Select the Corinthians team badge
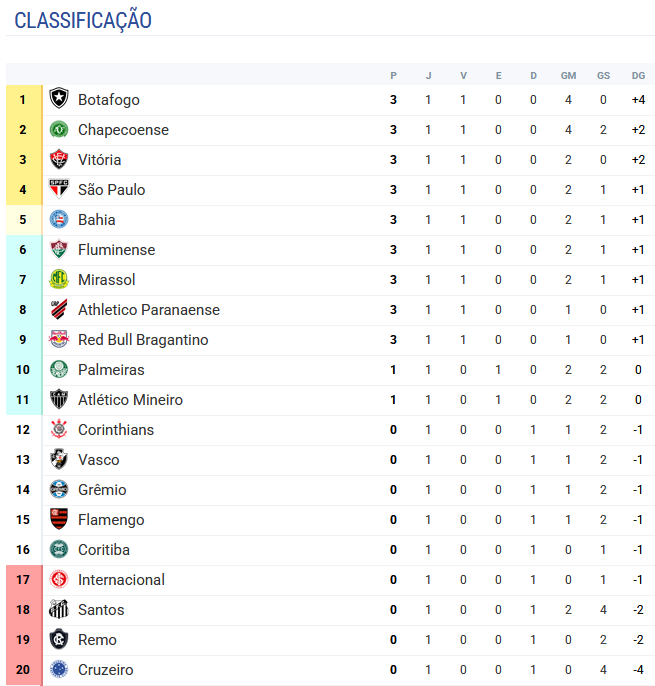The height and width of the screenshot is (686, 655). pos(59,430)
